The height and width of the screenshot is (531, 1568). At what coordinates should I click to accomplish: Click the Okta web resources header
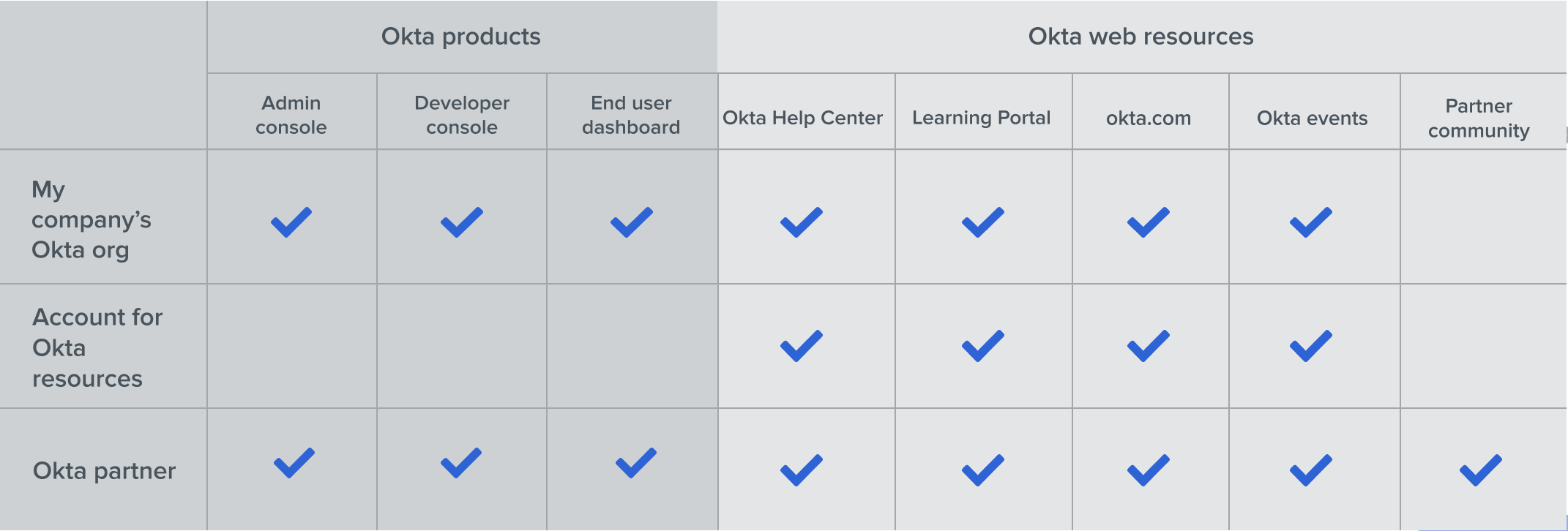[1140, 37]
